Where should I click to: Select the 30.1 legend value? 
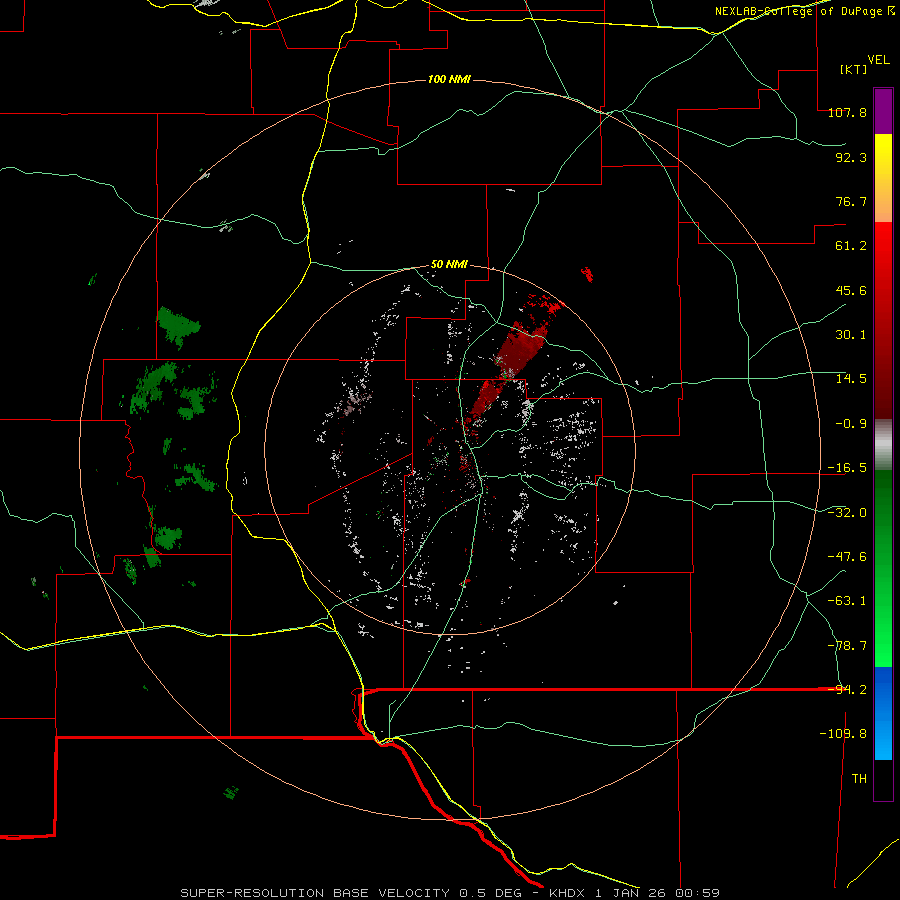click(851, 335)
